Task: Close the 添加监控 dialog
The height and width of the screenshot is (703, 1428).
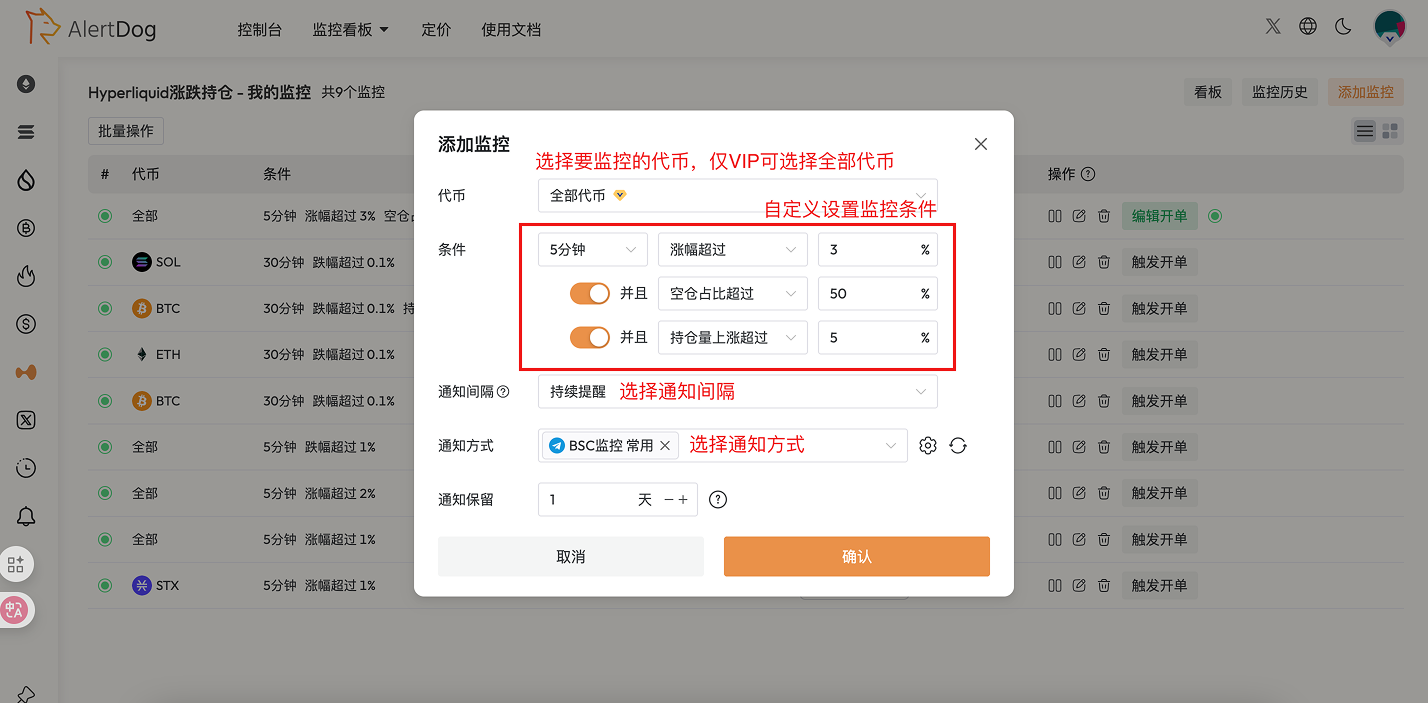Action: click(981, 144)
